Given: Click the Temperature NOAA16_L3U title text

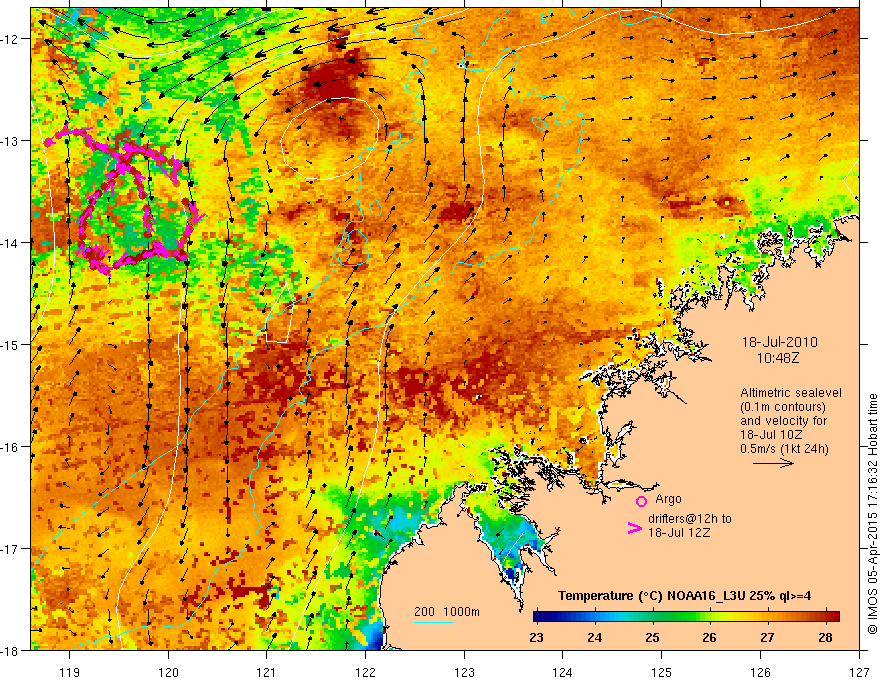Looking at the screenshot, I should (x=685, y=596).
